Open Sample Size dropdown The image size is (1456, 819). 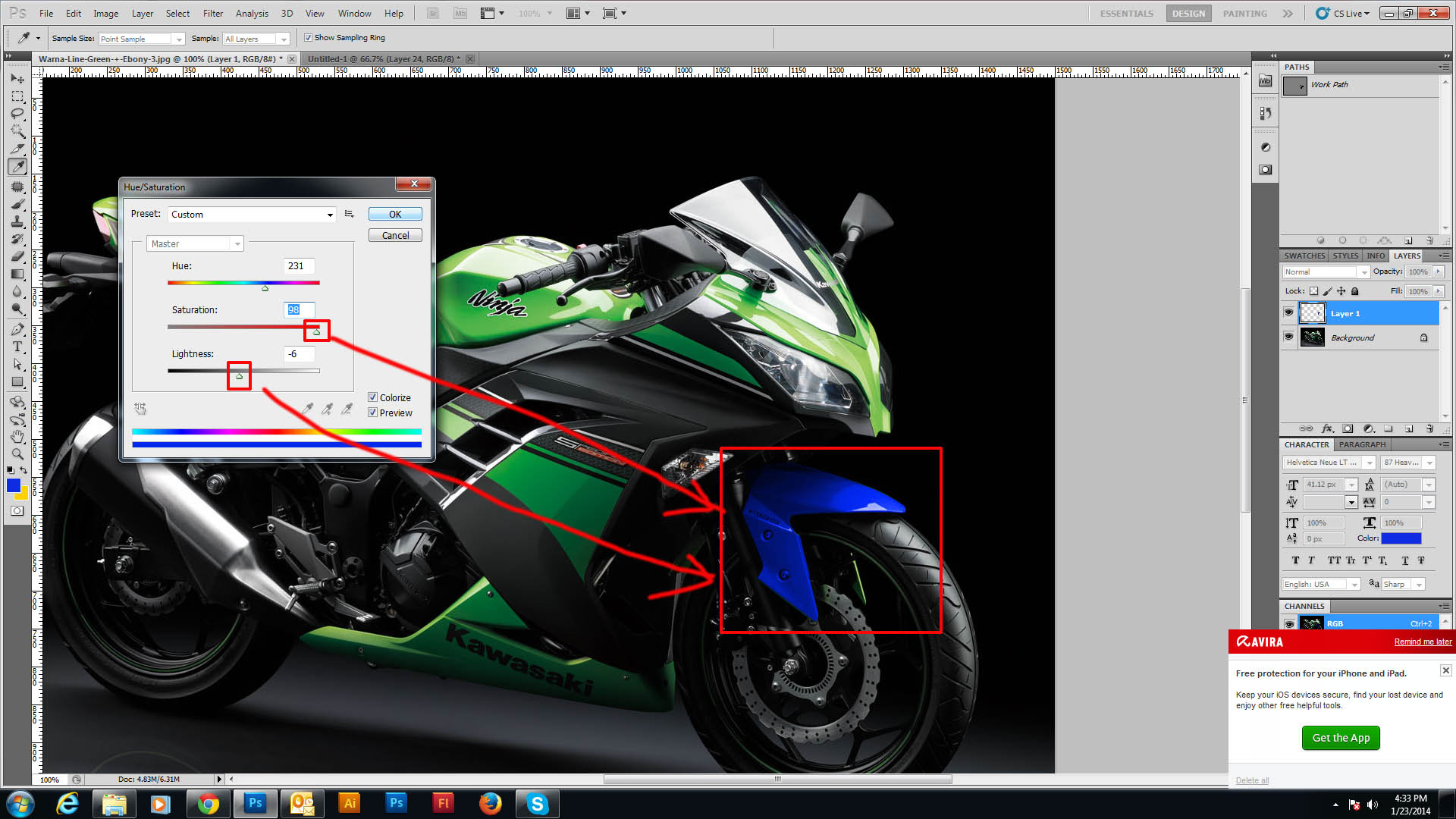141,39
